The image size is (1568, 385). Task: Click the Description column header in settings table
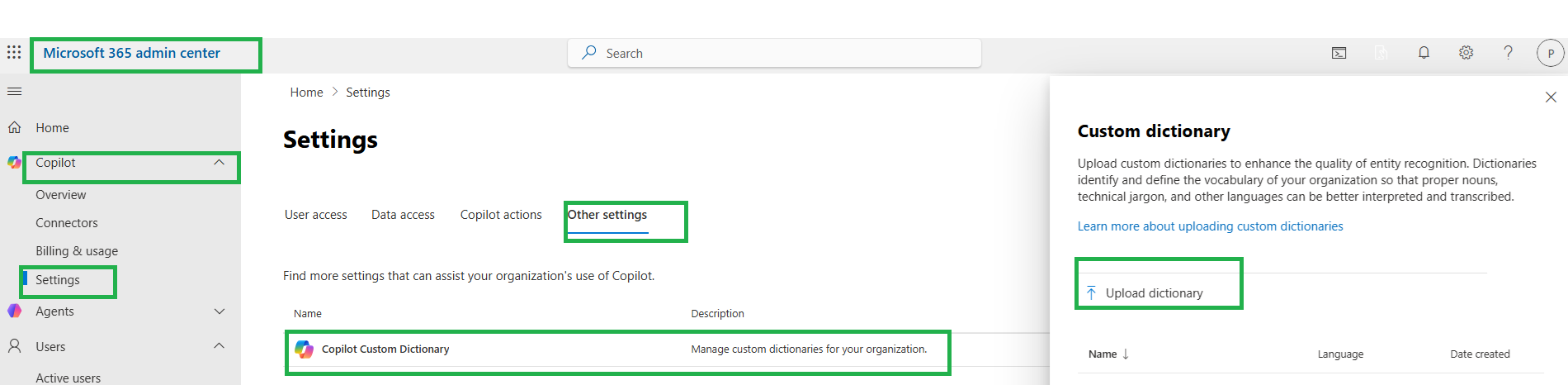717,314
